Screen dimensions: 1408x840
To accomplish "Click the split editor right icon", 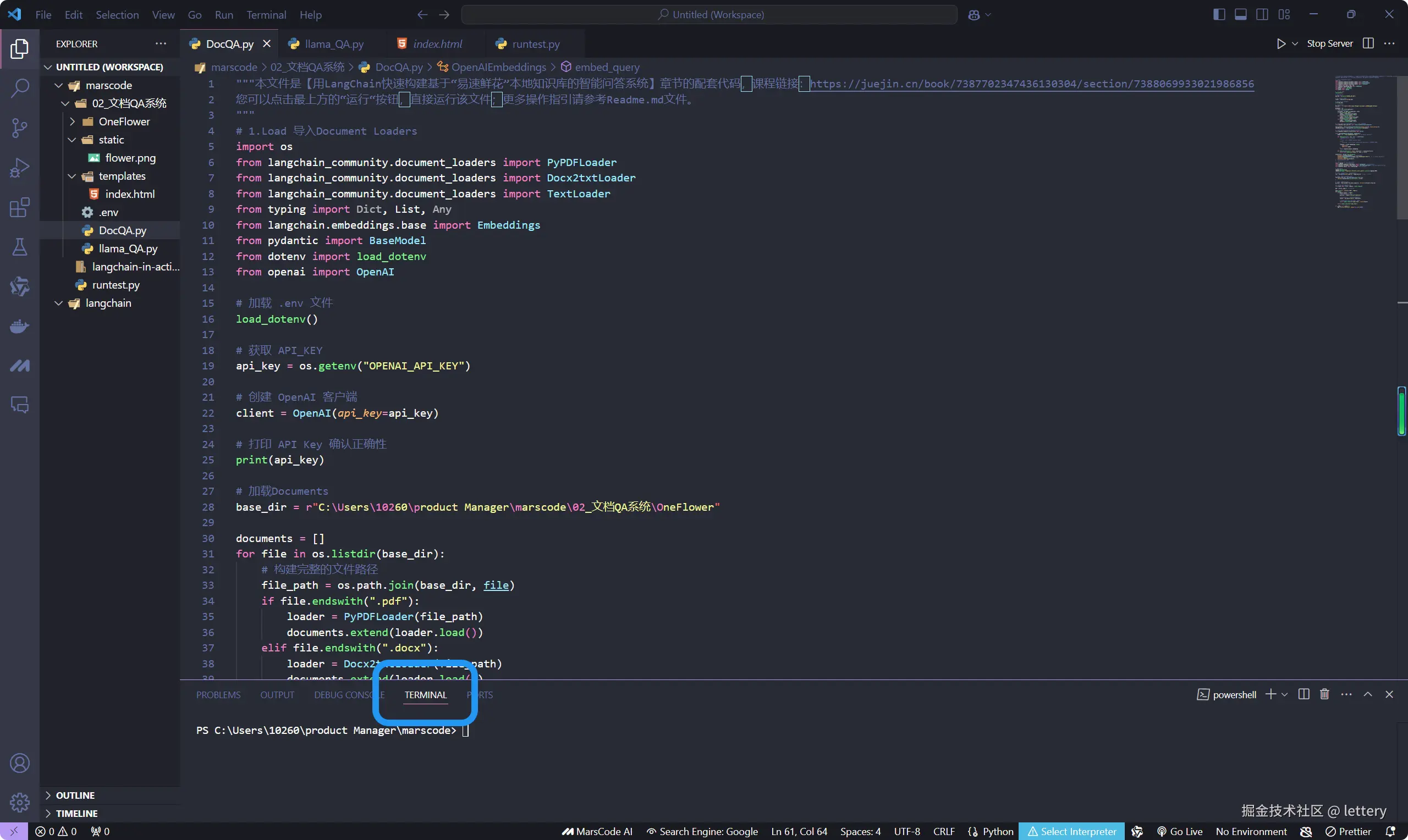I will [1368, 43].
